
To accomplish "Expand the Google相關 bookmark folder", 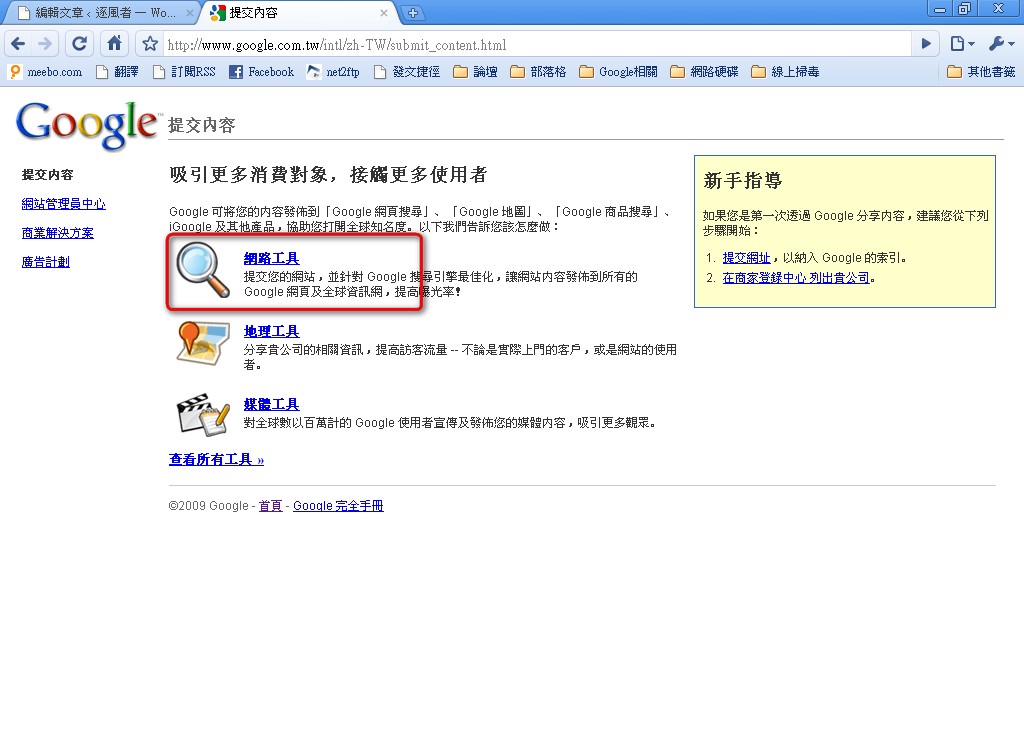I will coord(618,72).
